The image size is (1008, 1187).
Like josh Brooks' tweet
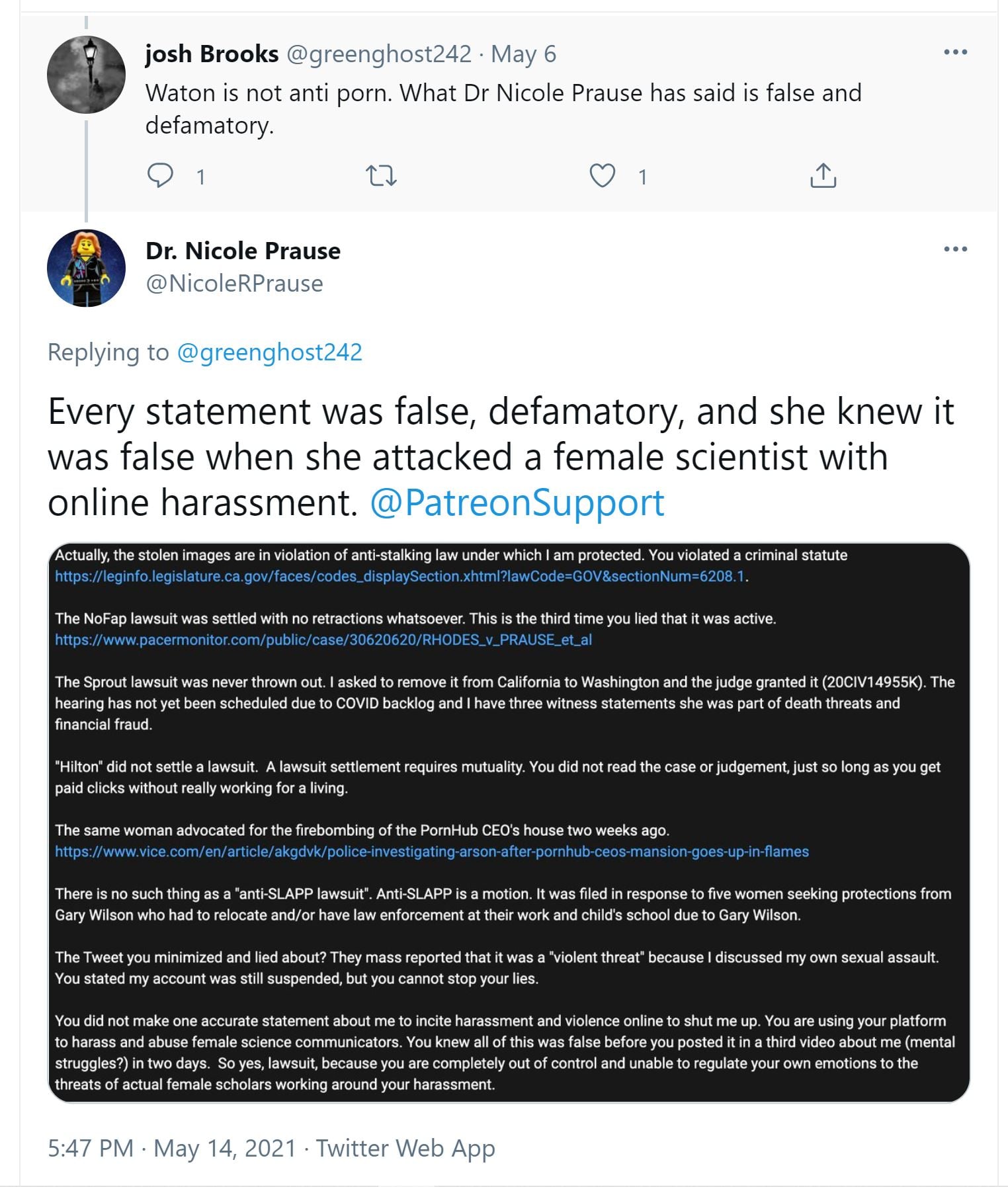[602, 176]
